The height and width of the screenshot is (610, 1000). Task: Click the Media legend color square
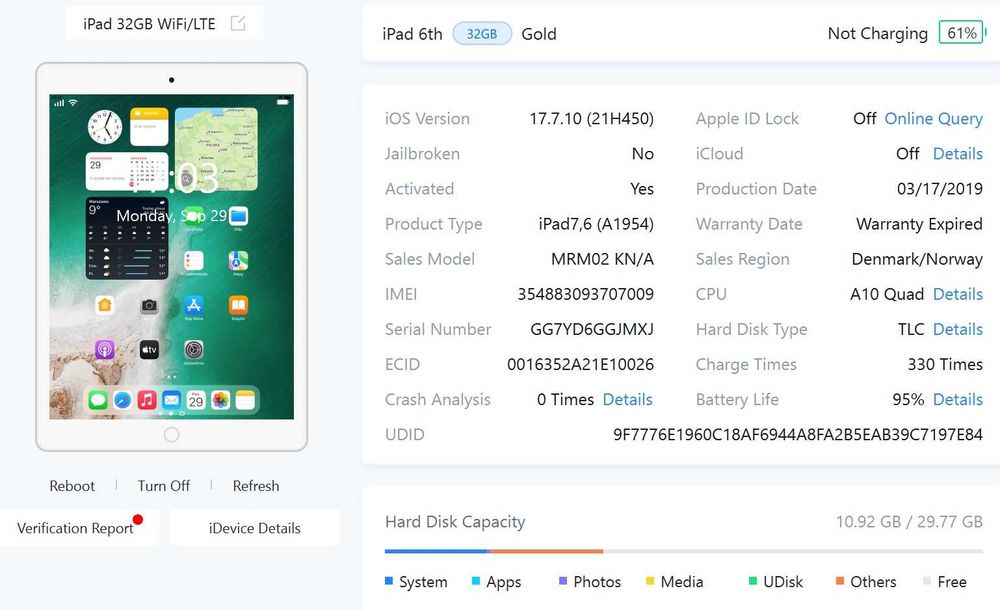pos(650,581)
